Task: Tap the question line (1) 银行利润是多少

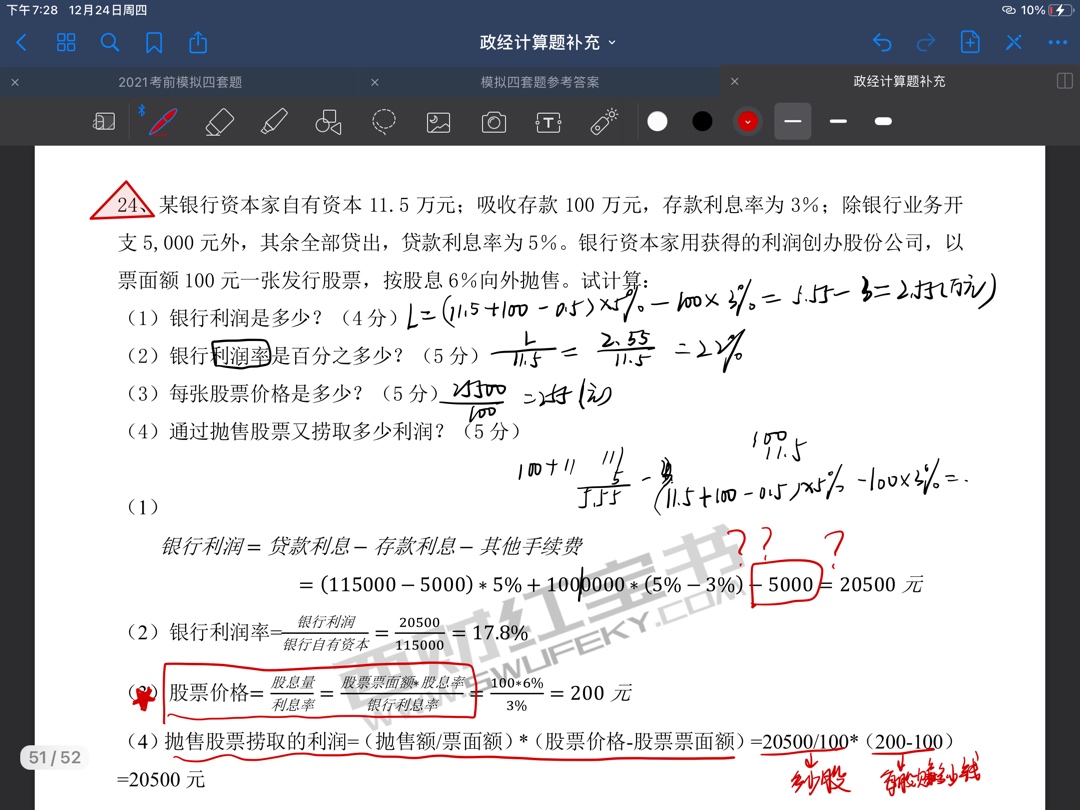Action: click(x=262, y=318)
